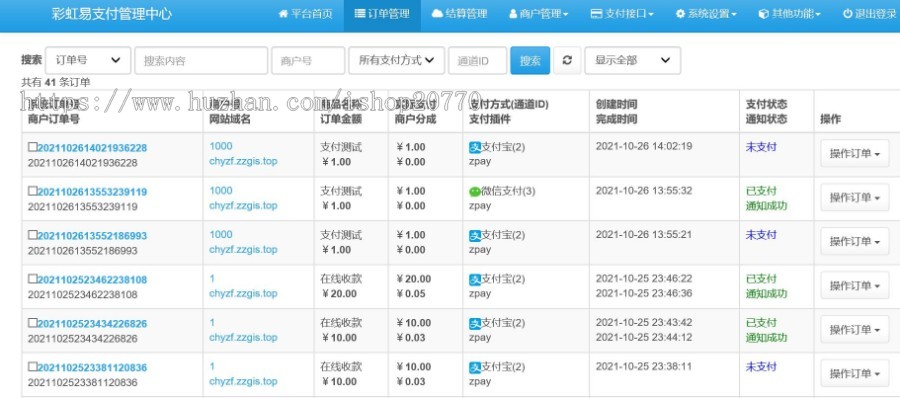Open 结算管理 from the top menu

coord(459,14)
